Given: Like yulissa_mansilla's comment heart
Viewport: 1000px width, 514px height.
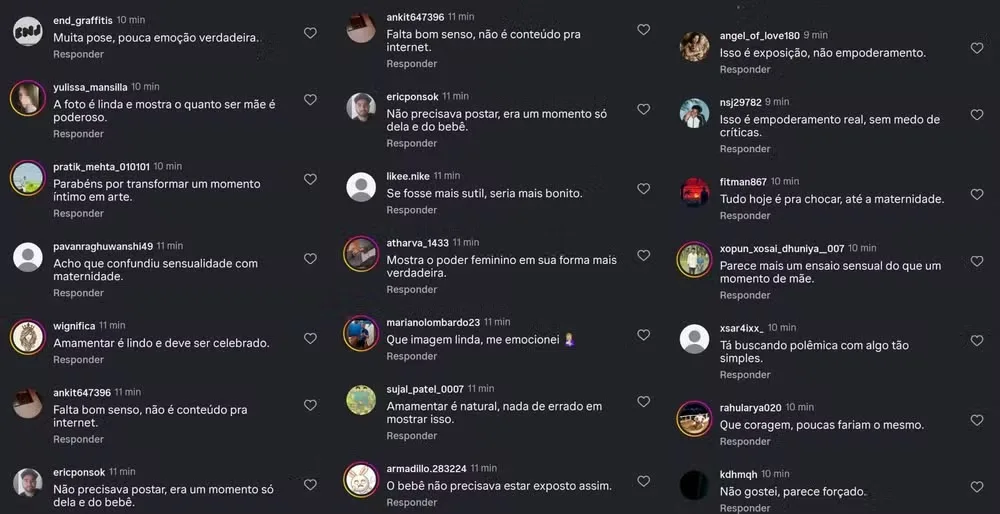Looking at the screenshot, I should [x=310, y=99].
